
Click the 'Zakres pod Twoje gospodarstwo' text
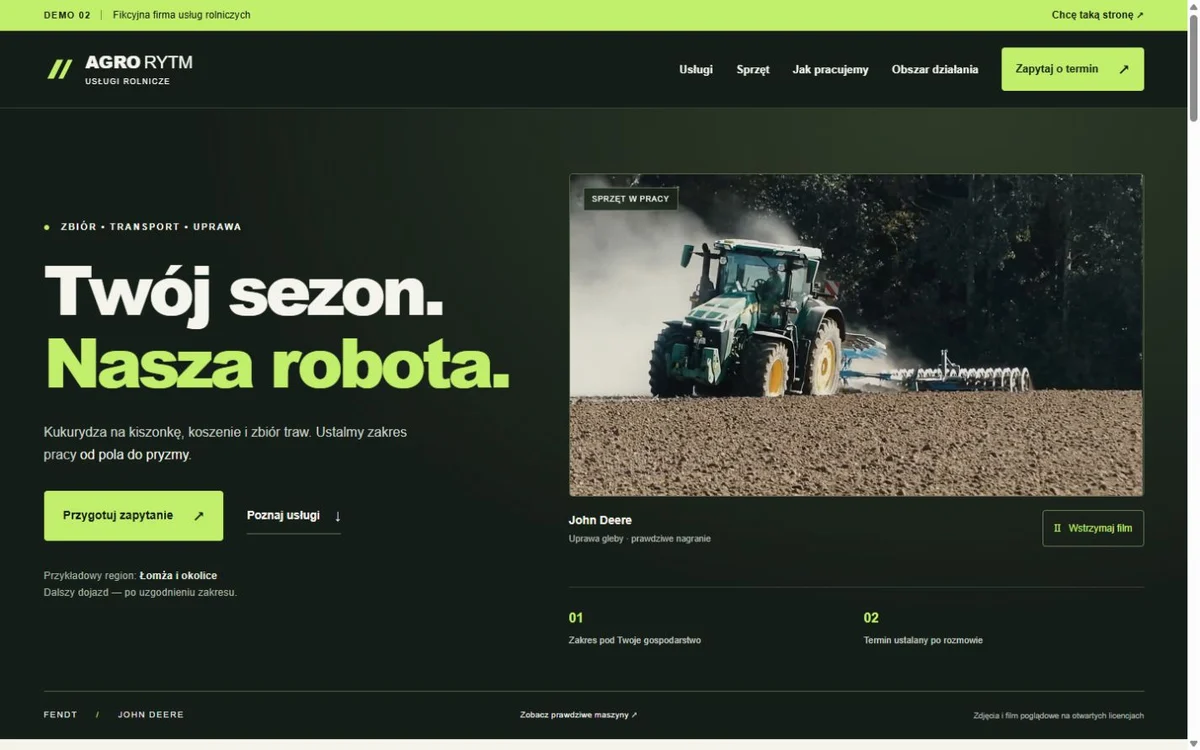coord(634,640)
